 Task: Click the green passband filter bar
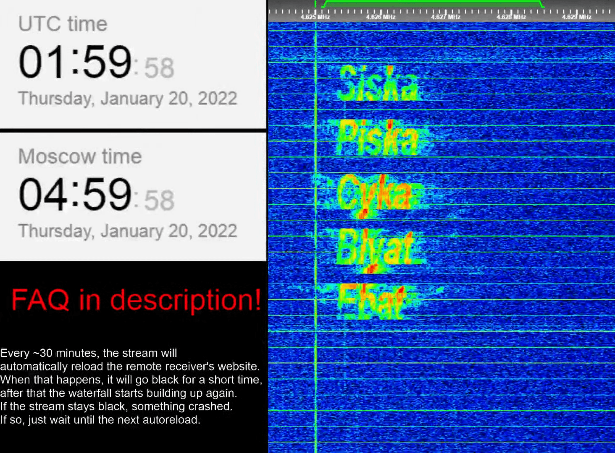coord(433,2)
